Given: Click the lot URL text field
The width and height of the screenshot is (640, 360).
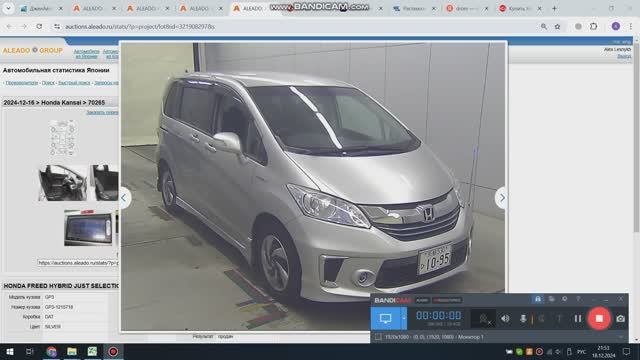Looking at the screenshot, I should [x=78, y=263].
